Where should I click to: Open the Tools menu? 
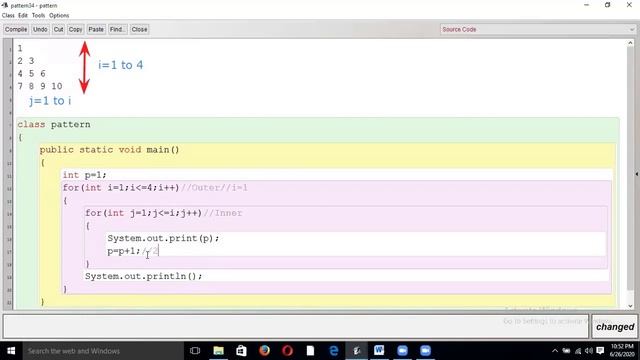point(38,16)
